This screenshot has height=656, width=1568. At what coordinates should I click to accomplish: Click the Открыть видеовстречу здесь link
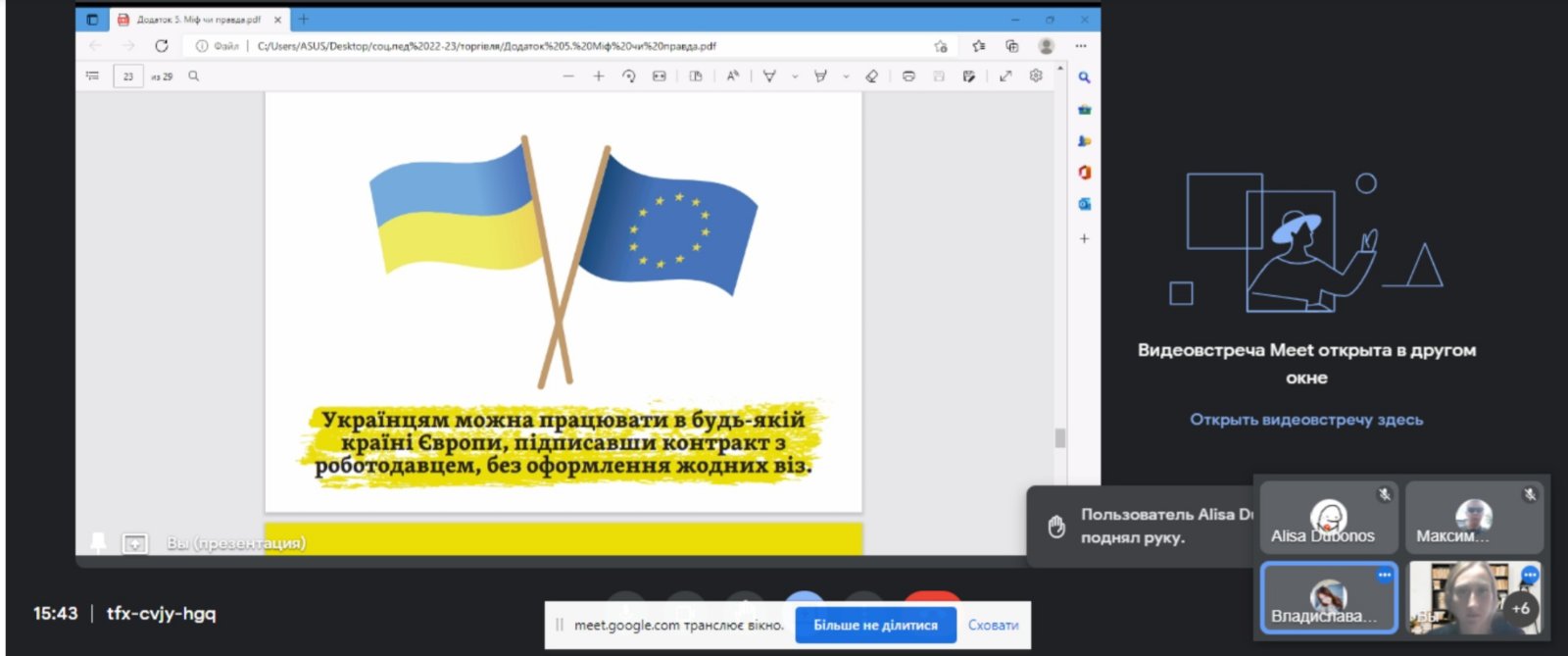click(1306, 420)
